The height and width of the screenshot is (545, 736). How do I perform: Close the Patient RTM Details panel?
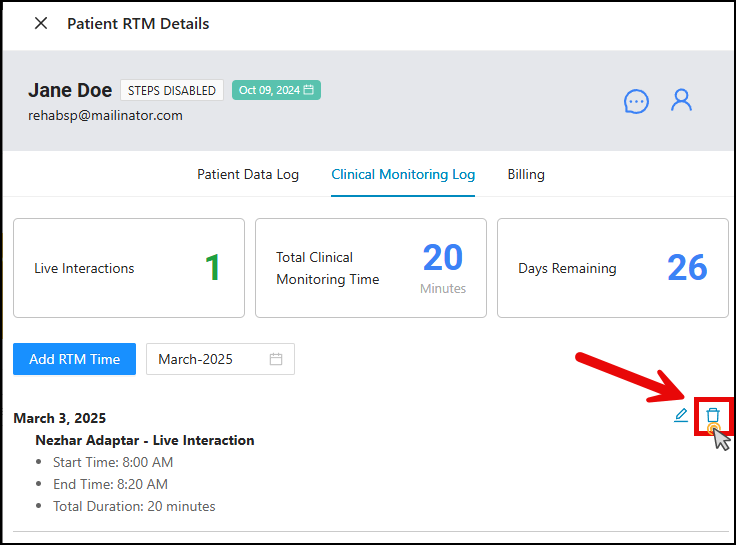[x=41, y=23]
